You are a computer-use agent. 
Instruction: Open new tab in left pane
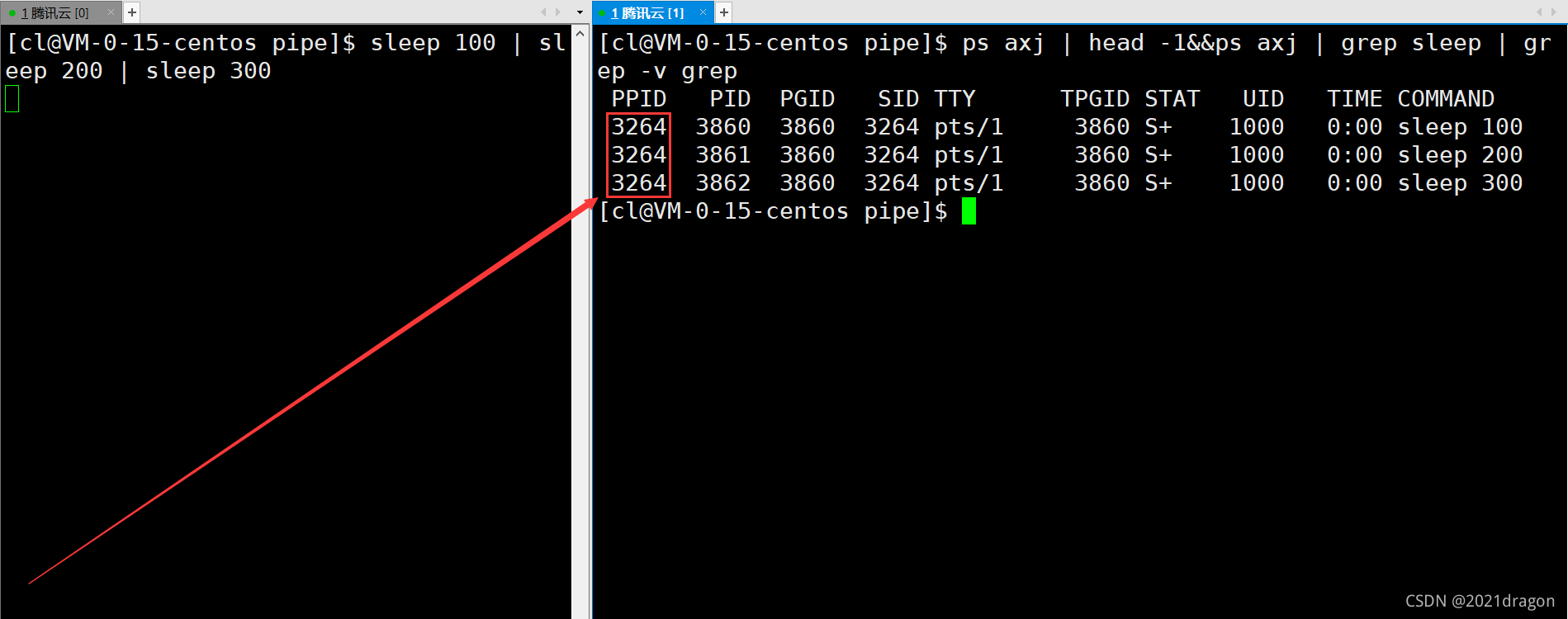point(132,12)
